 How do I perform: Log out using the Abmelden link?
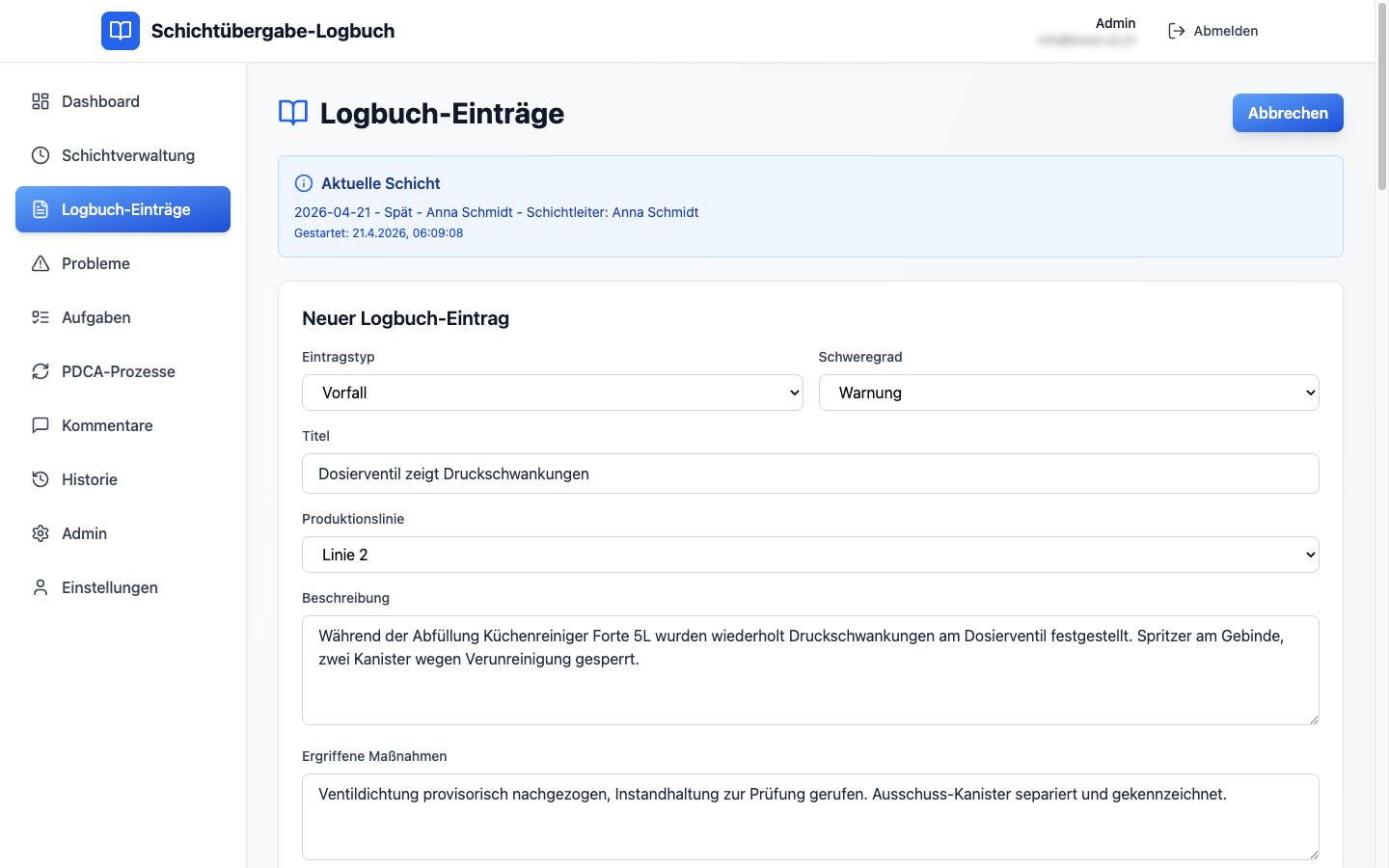tap(1213, 31)
